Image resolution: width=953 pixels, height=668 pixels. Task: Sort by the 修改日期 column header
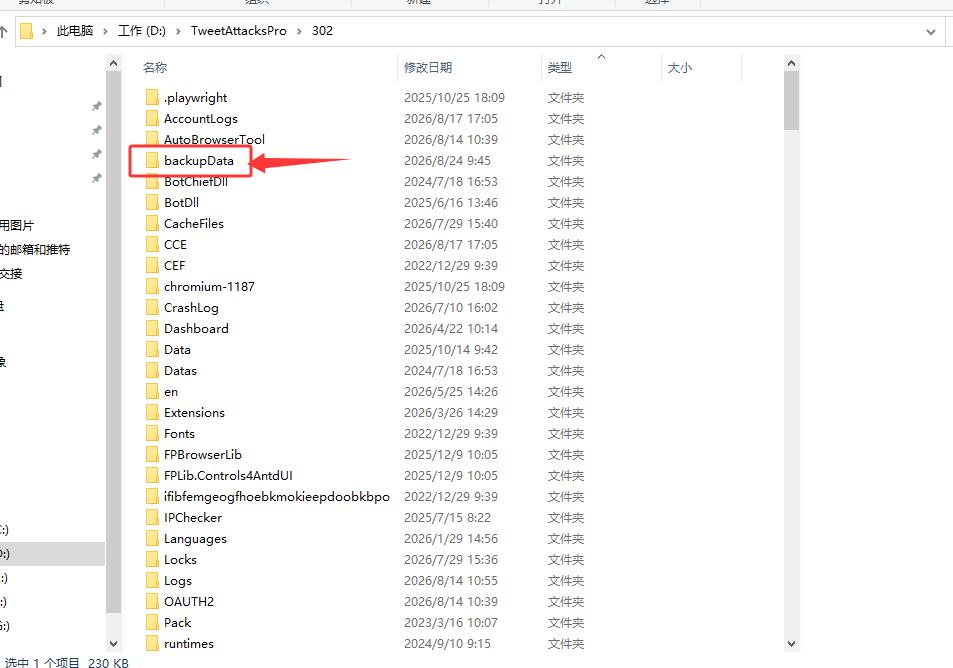428,67
